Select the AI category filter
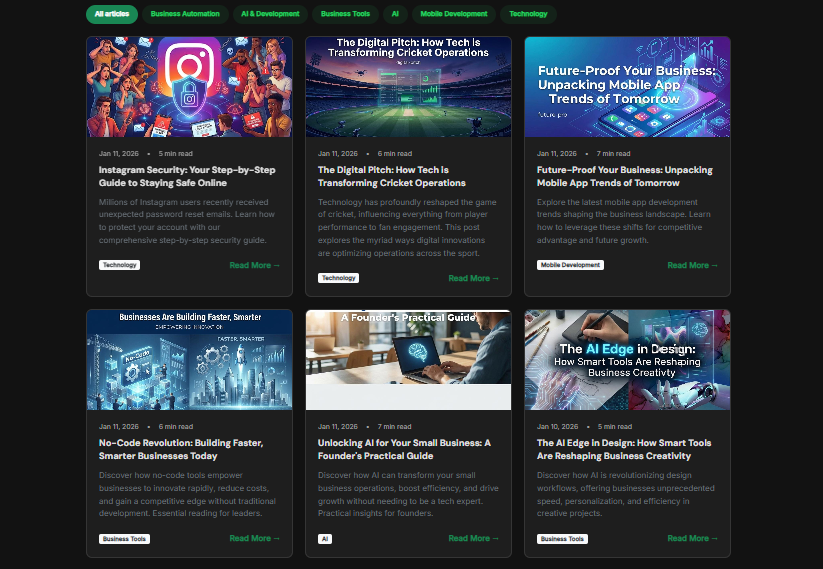The width and height of the screenshot is (823, 569). 395,14
